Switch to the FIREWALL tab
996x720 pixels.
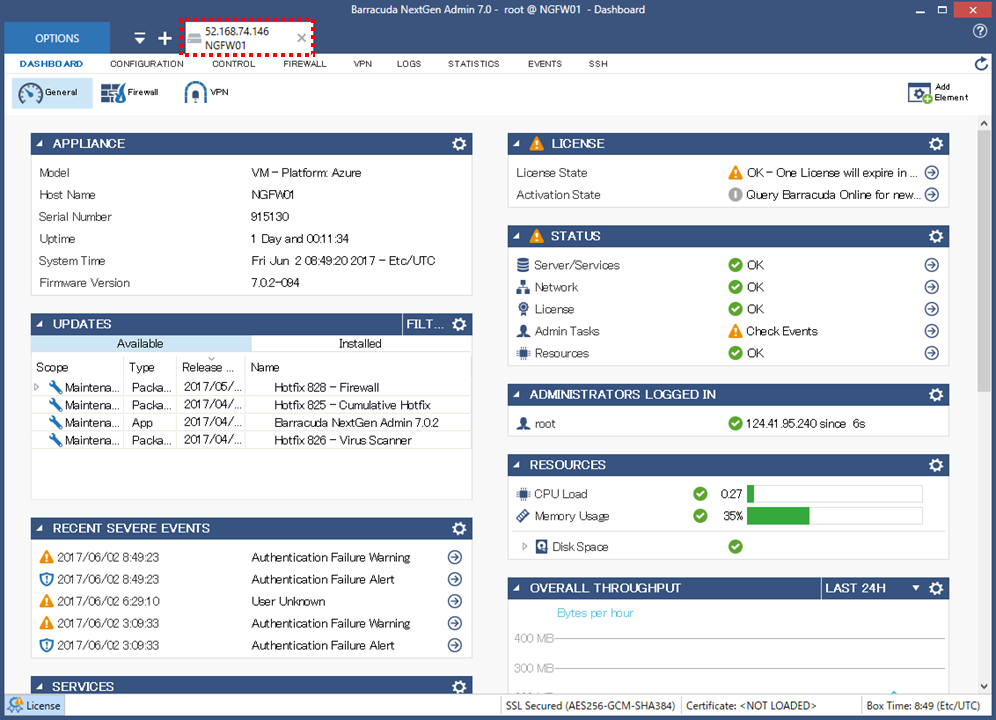(x=305, y=64)
